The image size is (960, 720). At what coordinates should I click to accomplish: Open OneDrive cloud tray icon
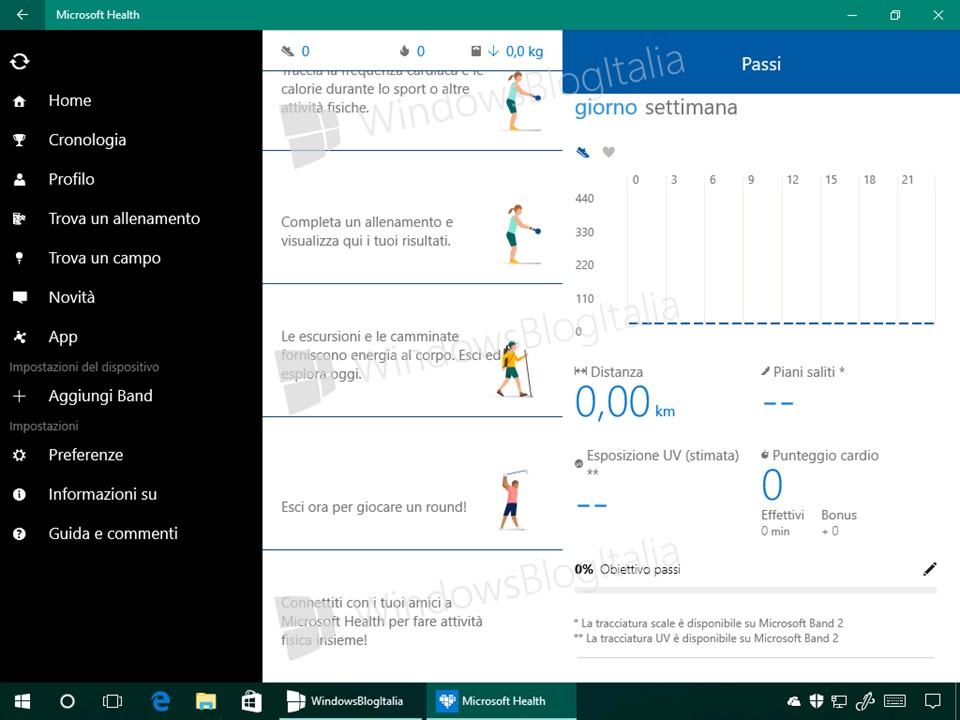pos(793,701)
